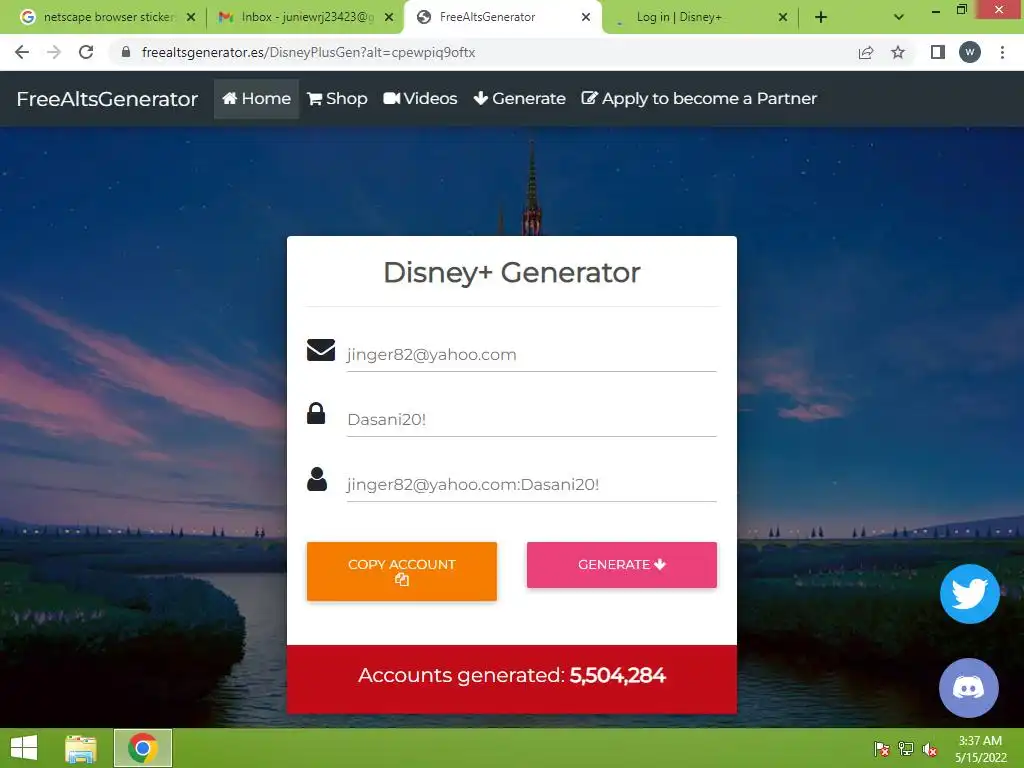1024x768 pixels.
Task: Open the Generate menu item
Action: 519,99
